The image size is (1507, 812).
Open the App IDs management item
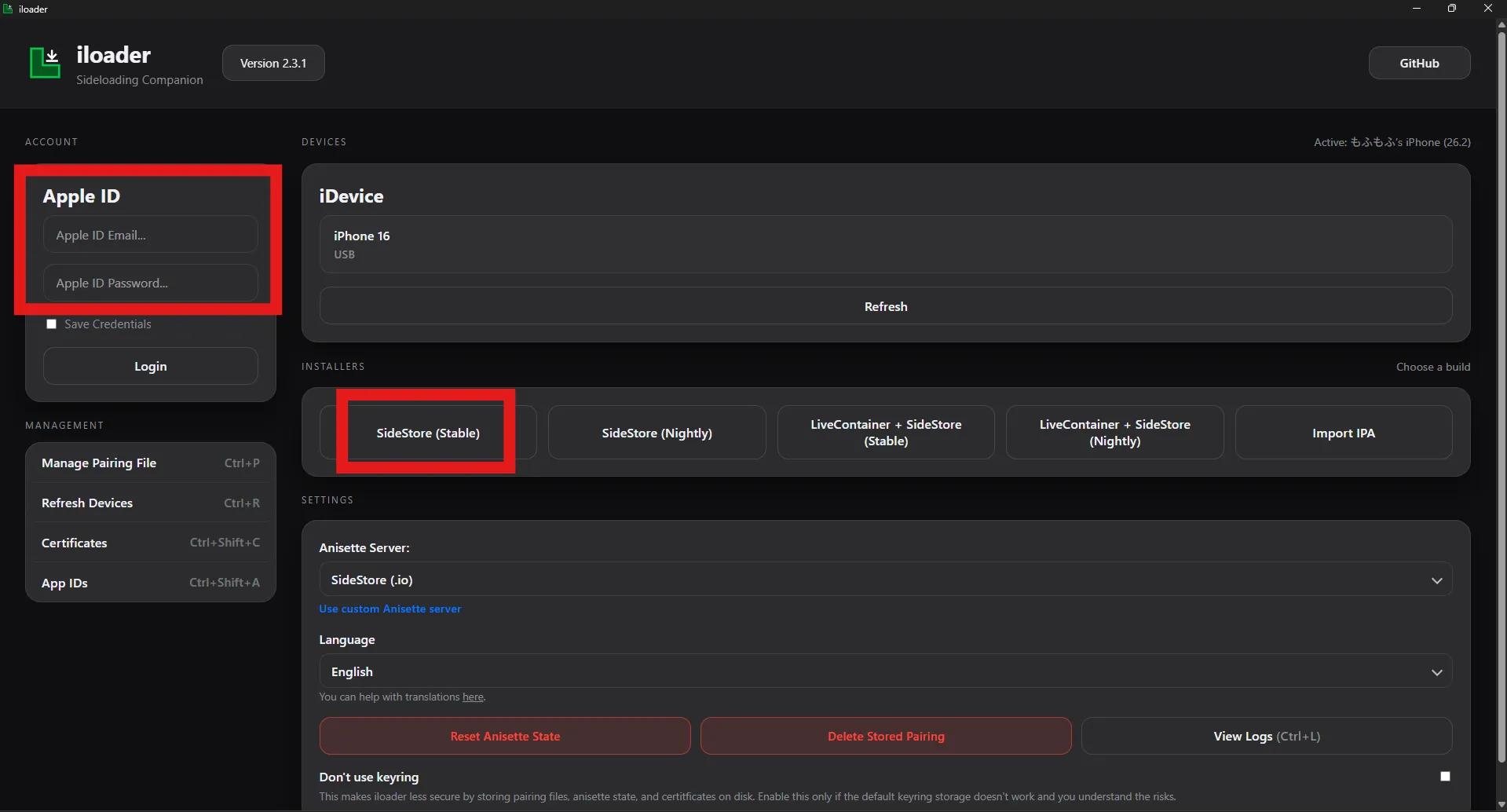click(151, 583)
